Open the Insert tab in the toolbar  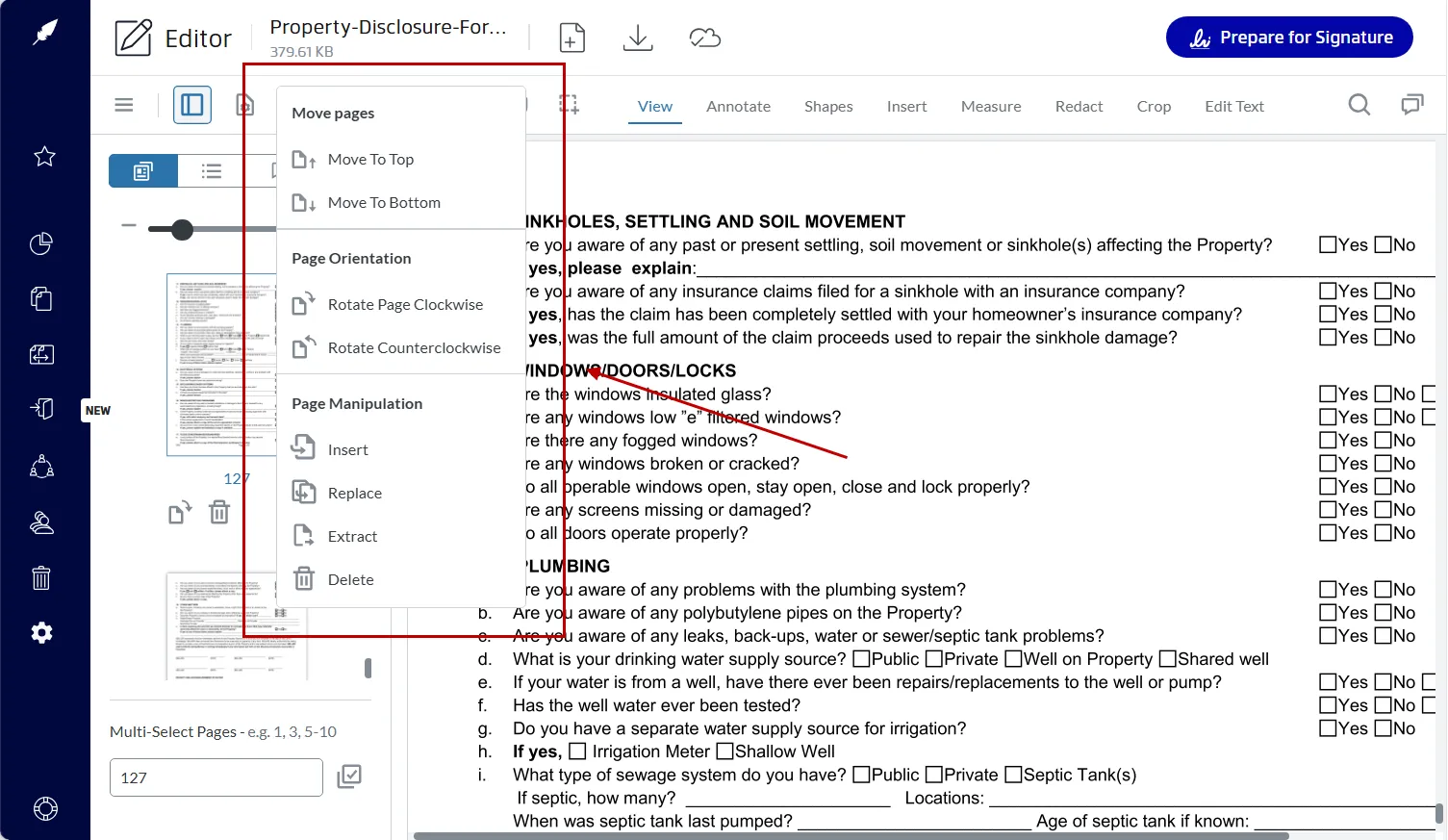click(906, 107)
